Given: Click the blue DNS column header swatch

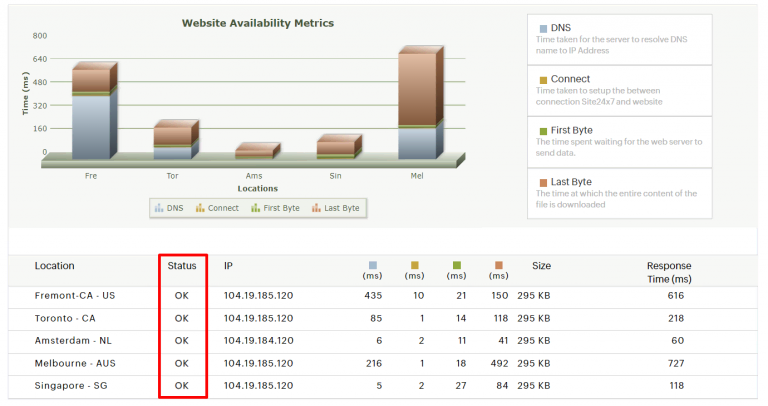Looking at the screenshot, I should tap(373, 265).
